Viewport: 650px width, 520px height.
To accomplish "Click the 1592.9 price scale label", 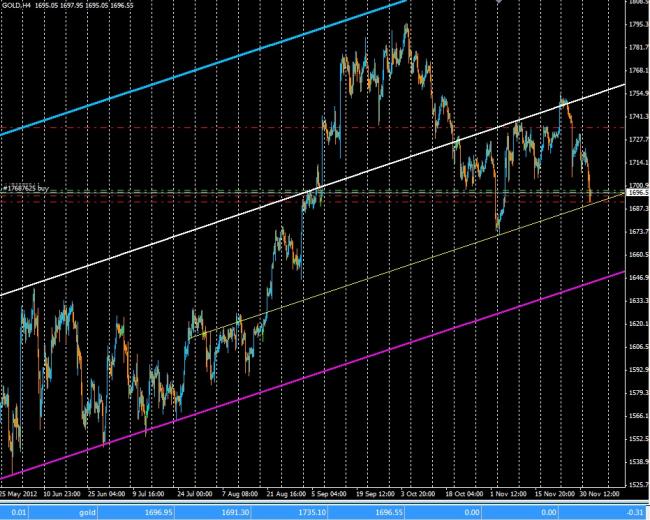I will click(x=638, y=369).
